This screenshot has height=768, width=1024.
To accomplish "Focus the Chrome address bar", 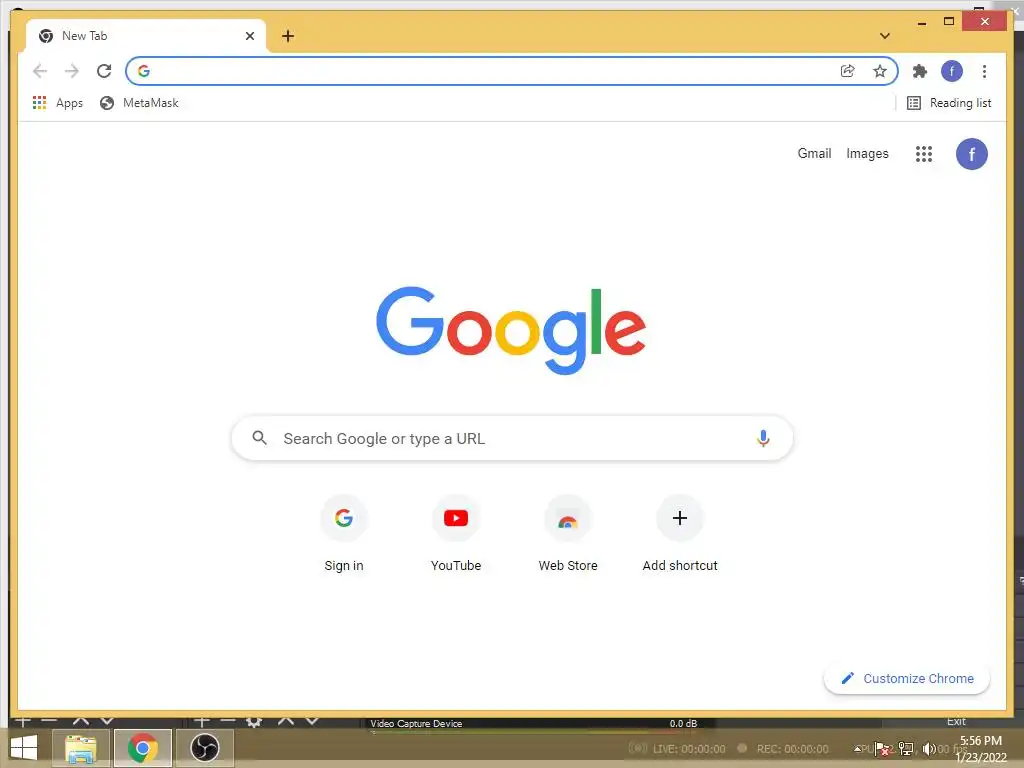I will [x=511, y=71].
